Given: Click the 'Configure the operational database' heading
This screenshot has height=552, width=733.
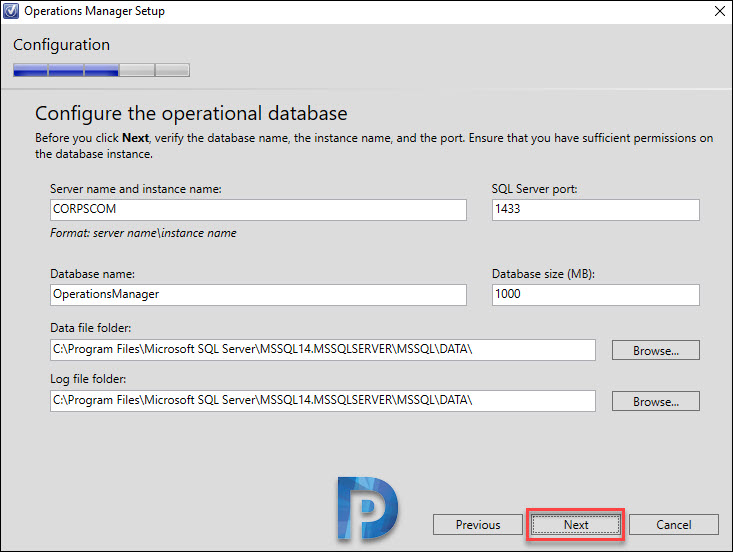Looking at the screenshot, I should tap(191, 114).
